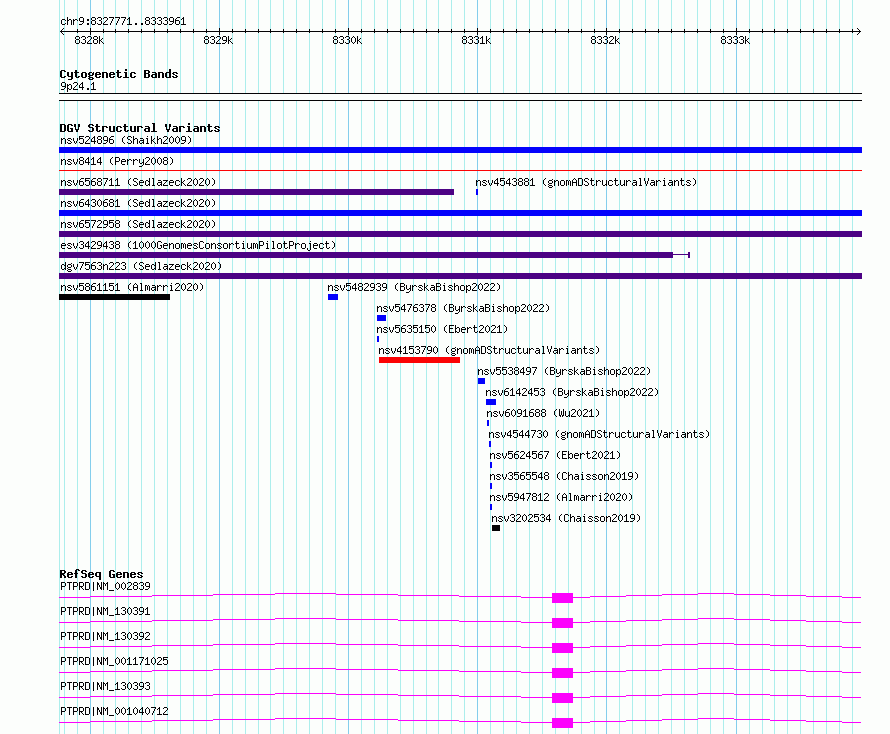Click the Cytogenetic Bands track heading
The height and width of the screenshot is (734, 890).
point(119,74)
